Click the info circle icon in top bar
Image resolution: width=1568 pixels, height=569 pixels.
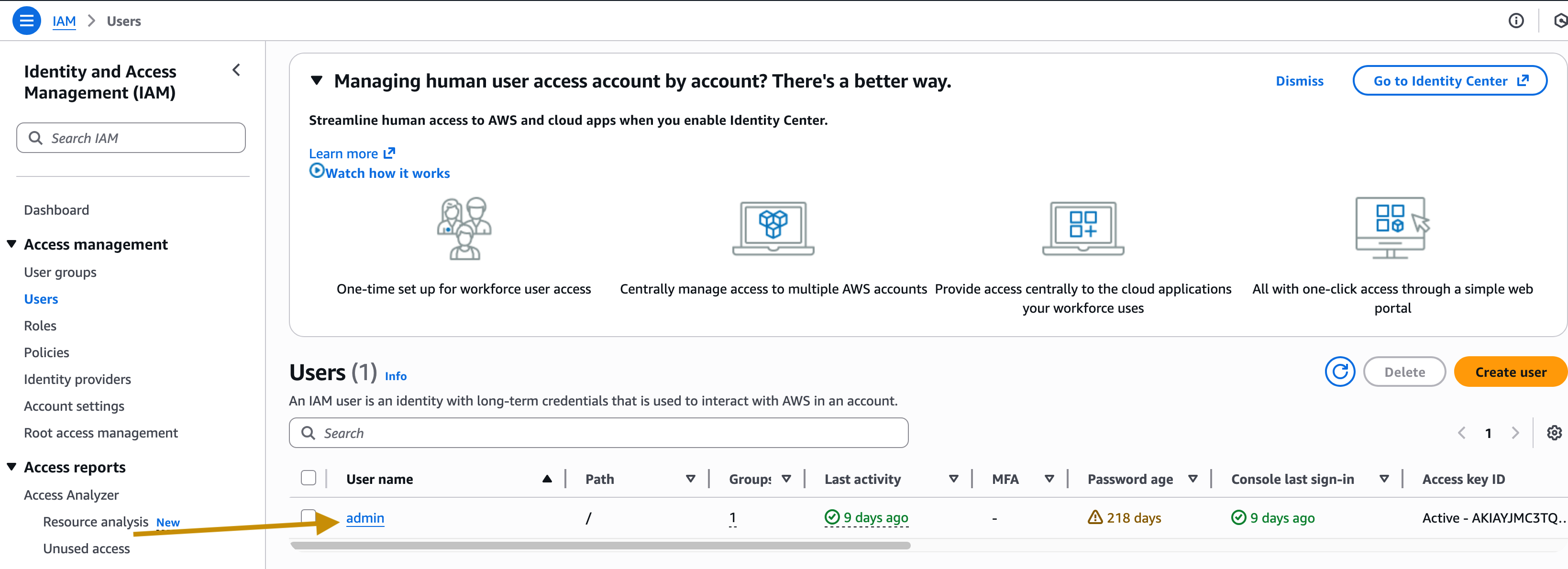click(1516, 21)
